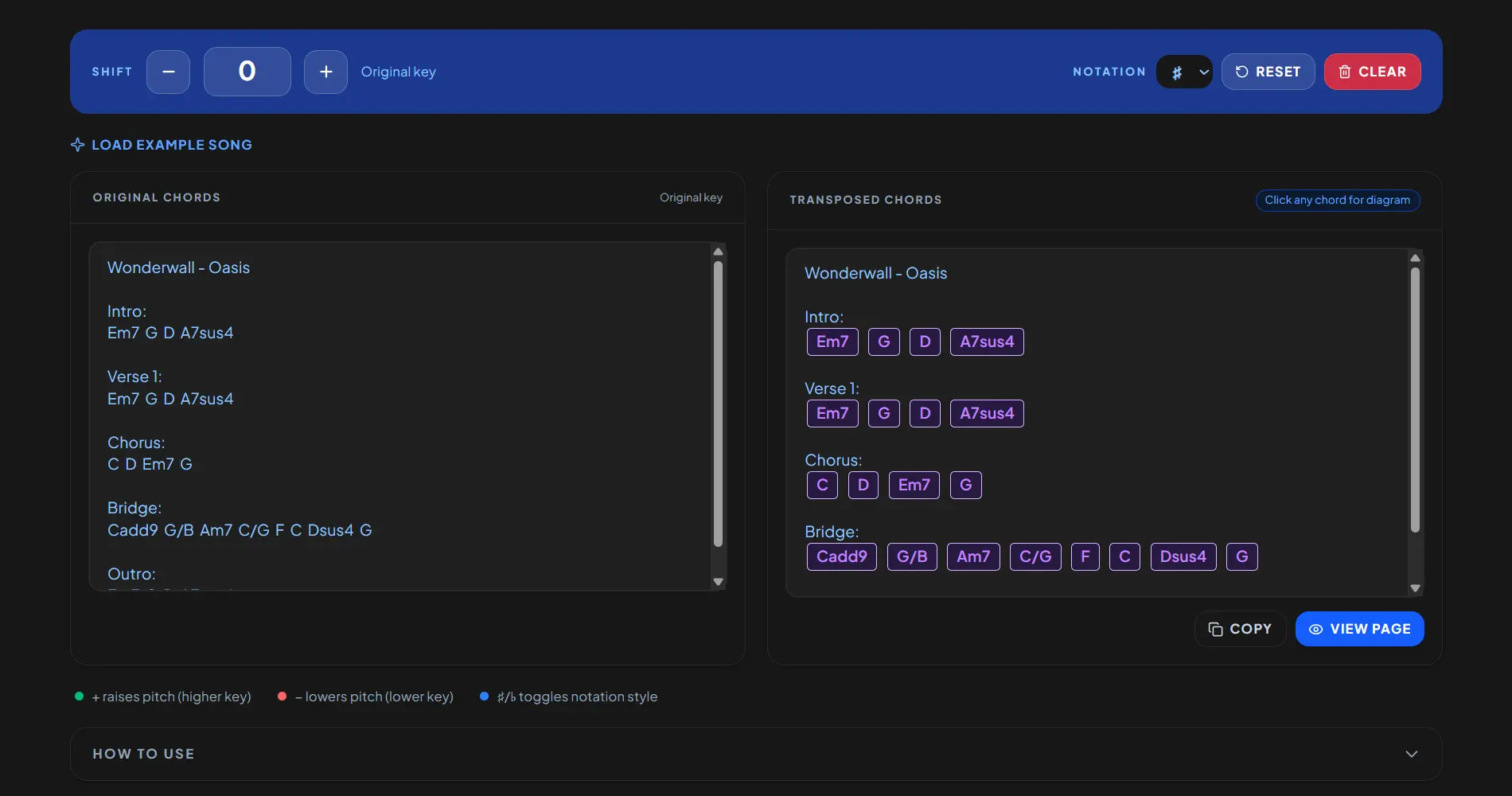This screenshot has height=796, width=1512.
Task: Open A7sus4 chord diagram in Intro
Action: click(x=987, y=341)
